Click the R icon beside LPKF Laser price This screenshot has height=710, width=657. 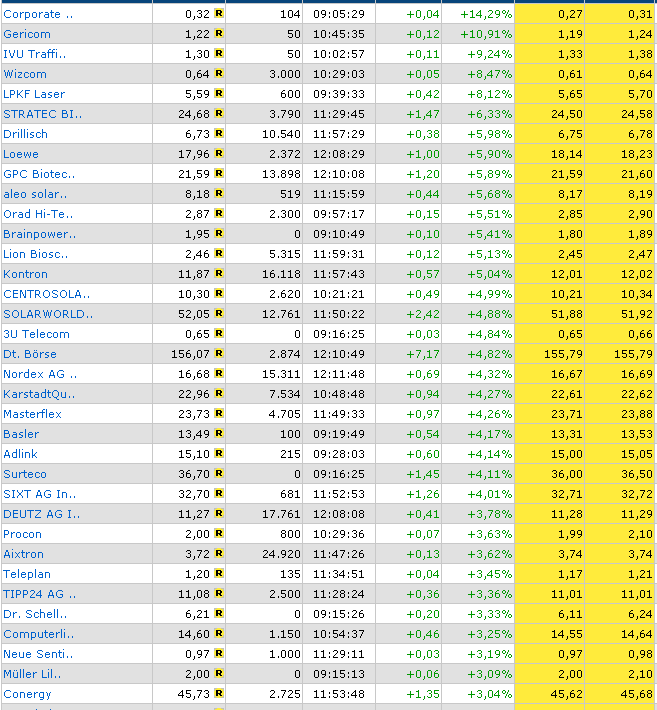click(219, 94)
